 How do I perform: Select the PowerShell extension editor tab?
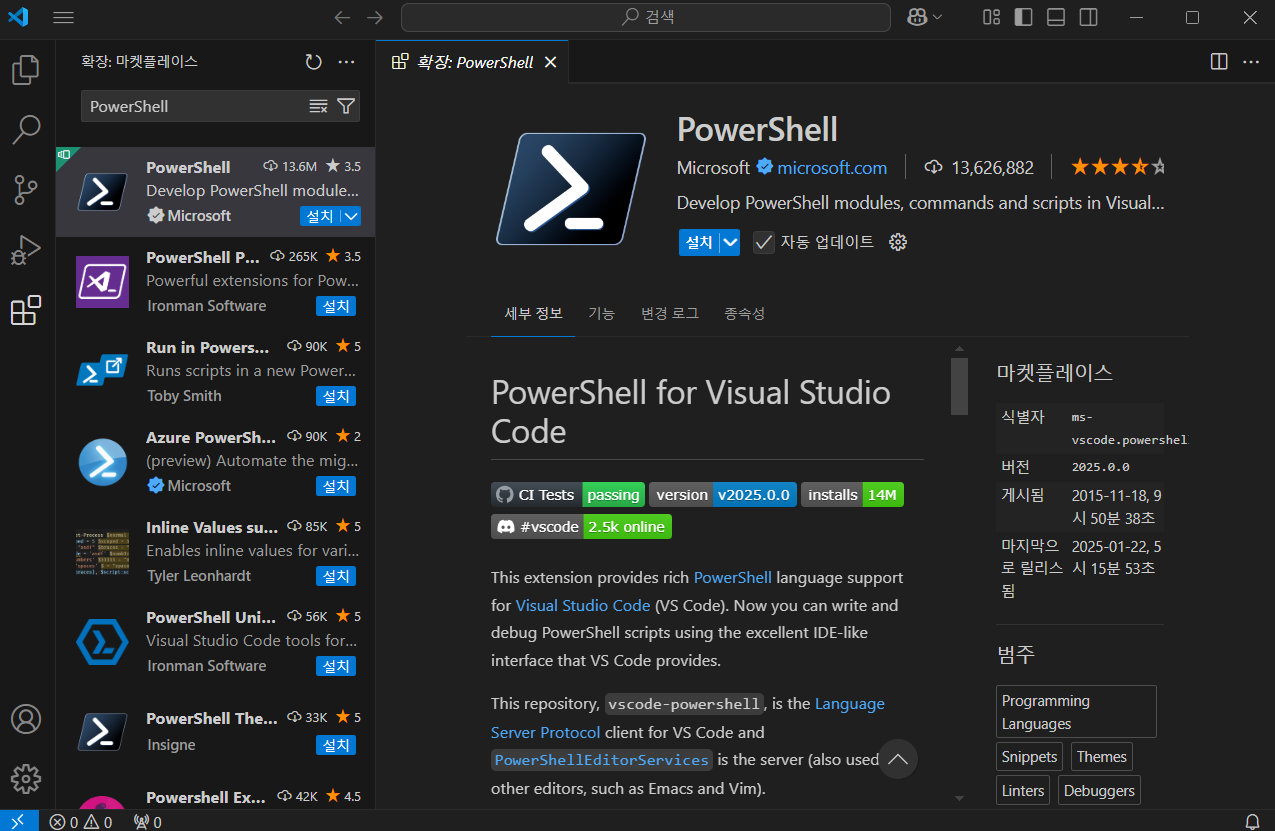click(x=472, y=62)
